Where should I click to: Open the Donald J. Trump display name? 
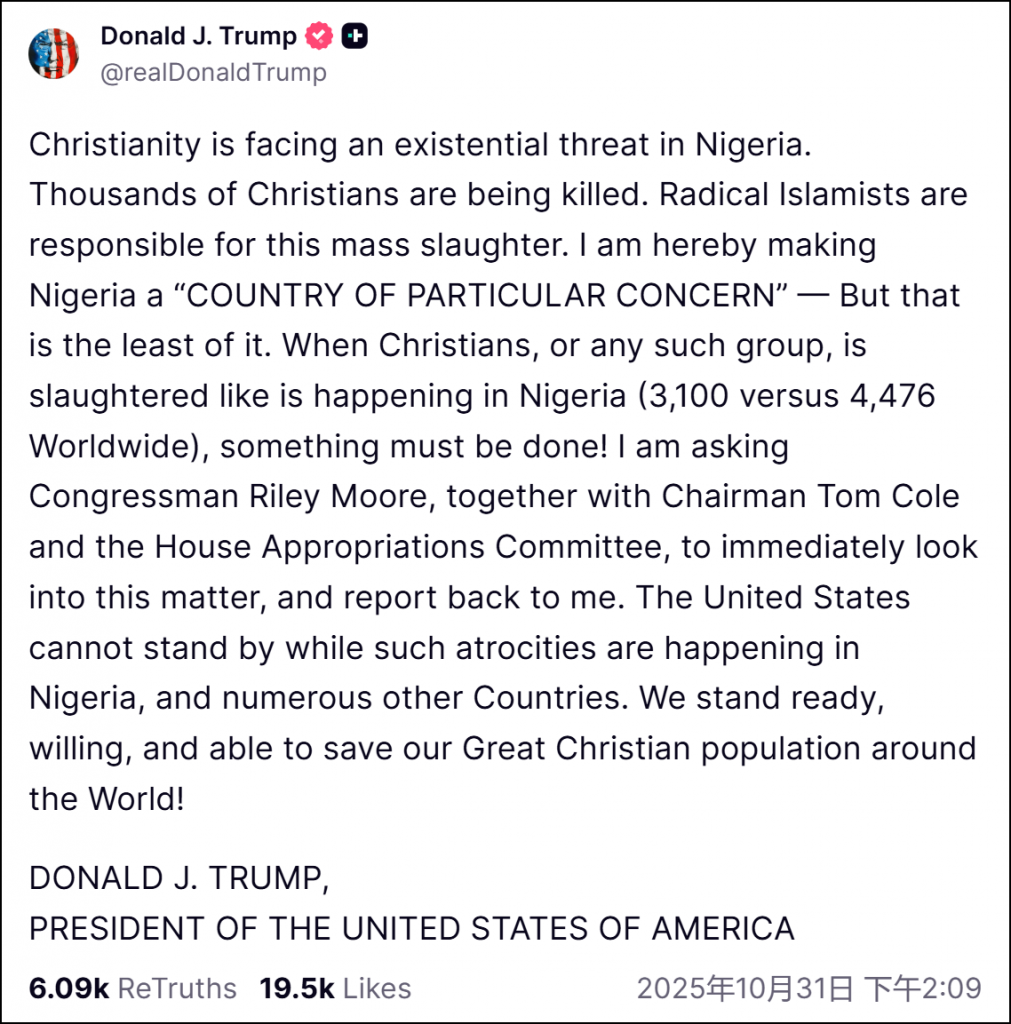tap(198, 37)
